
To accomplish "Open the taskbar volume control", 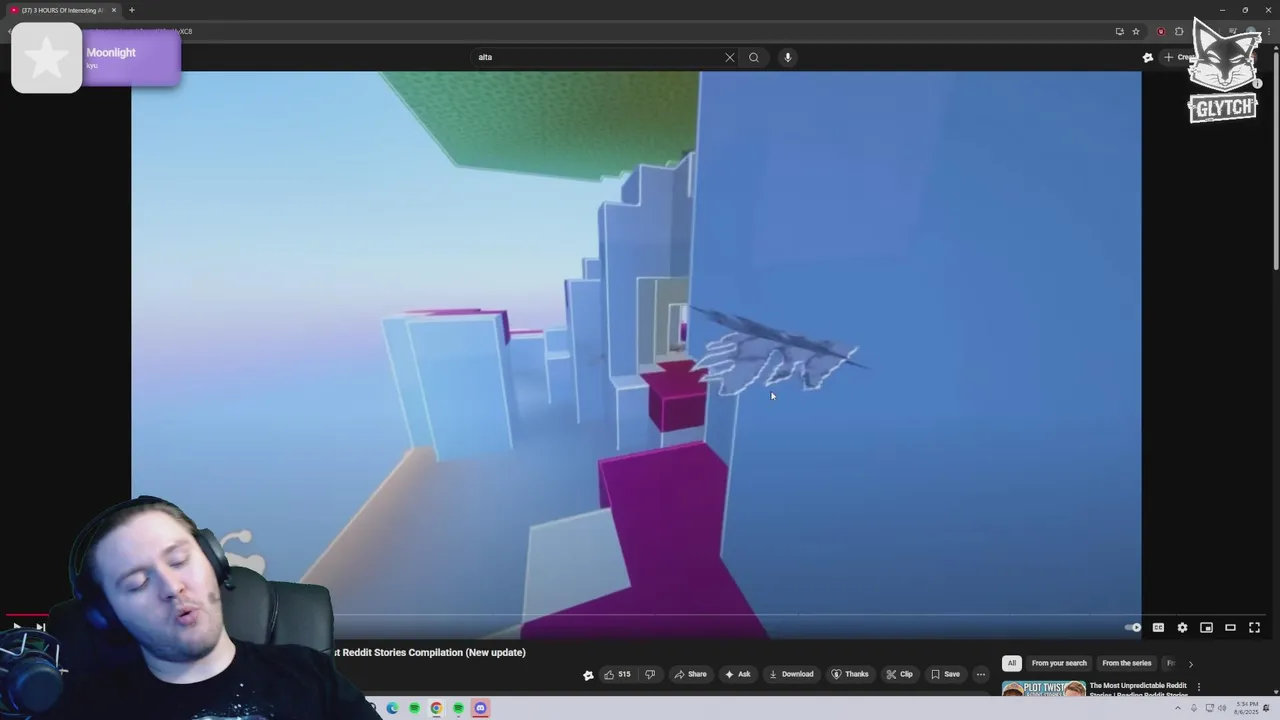I will click(1222, 708).
